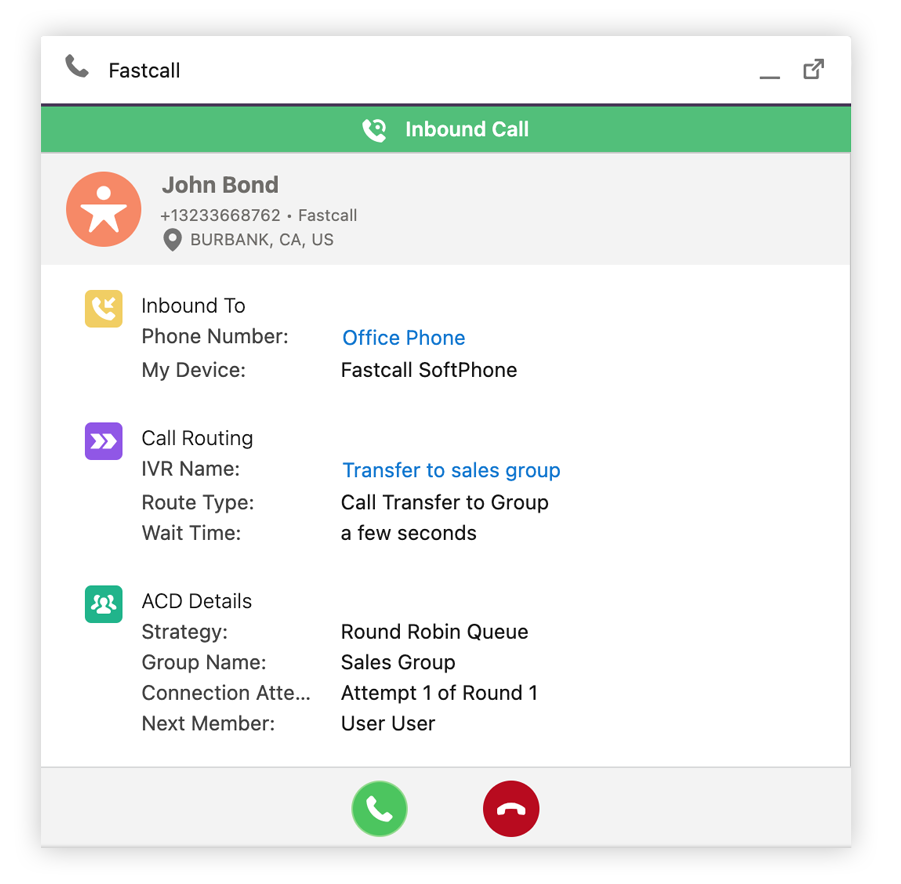901x884 pixels.
Task: Answer the call with the green button
Action: (x=379, y=809)
